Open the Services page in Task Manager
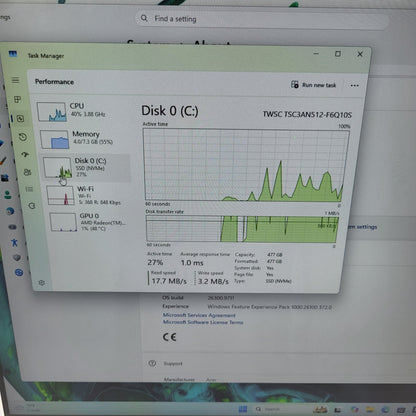 click(x=32, y=206)
